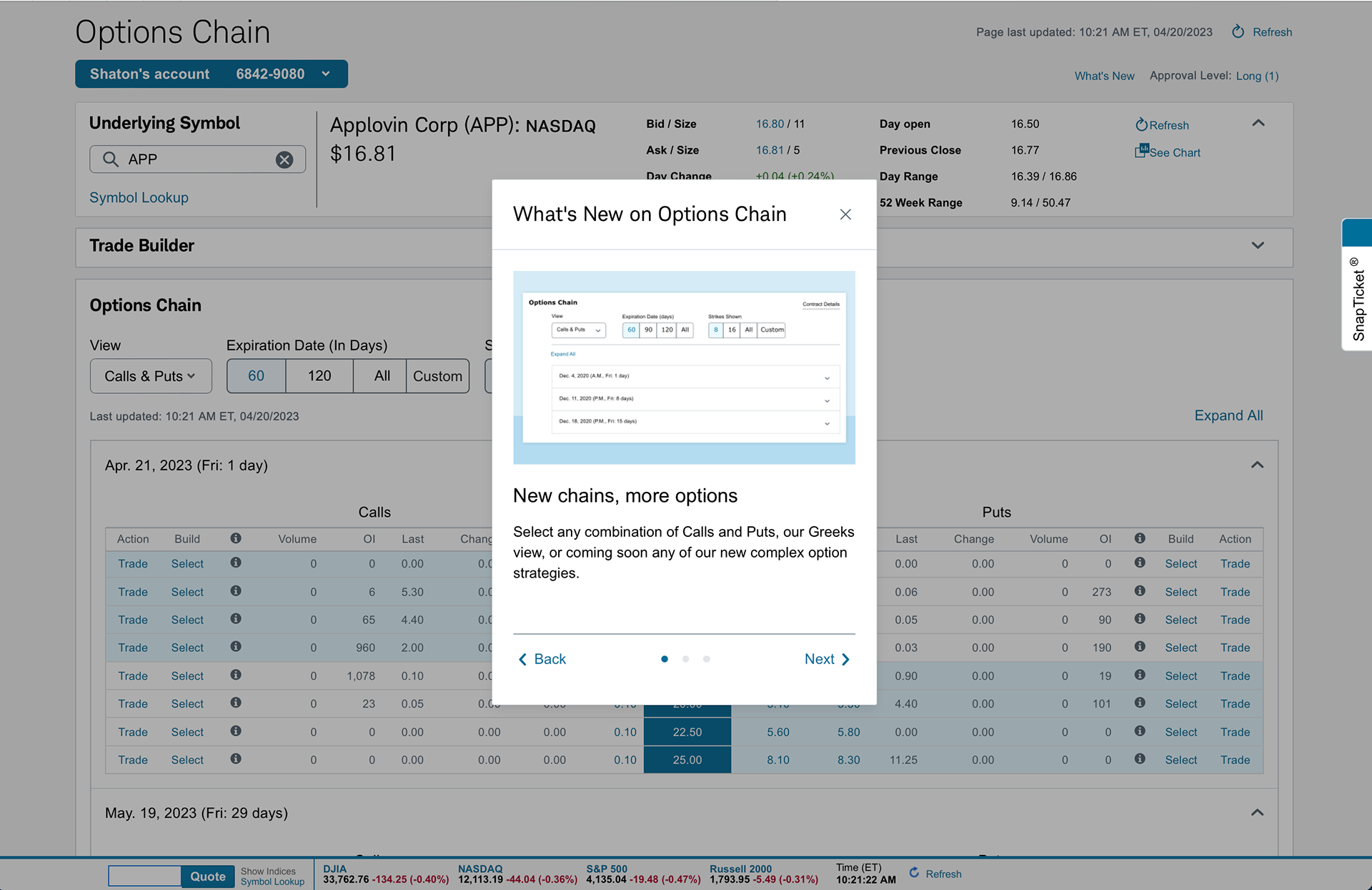This screenshot has width=1372, height=890.
Task: Select the 60 days expiration option
Action: pyautogui.click(x=256, y=376)
